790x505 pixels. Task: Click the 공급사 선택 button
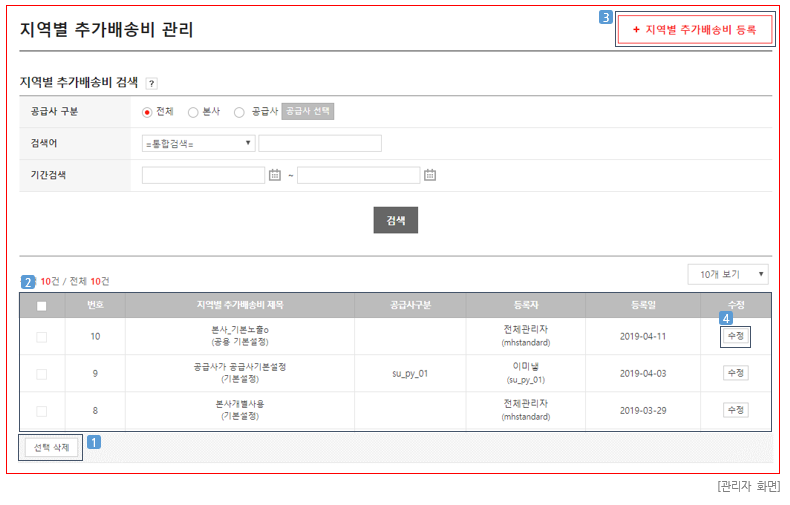pos(307,112)
